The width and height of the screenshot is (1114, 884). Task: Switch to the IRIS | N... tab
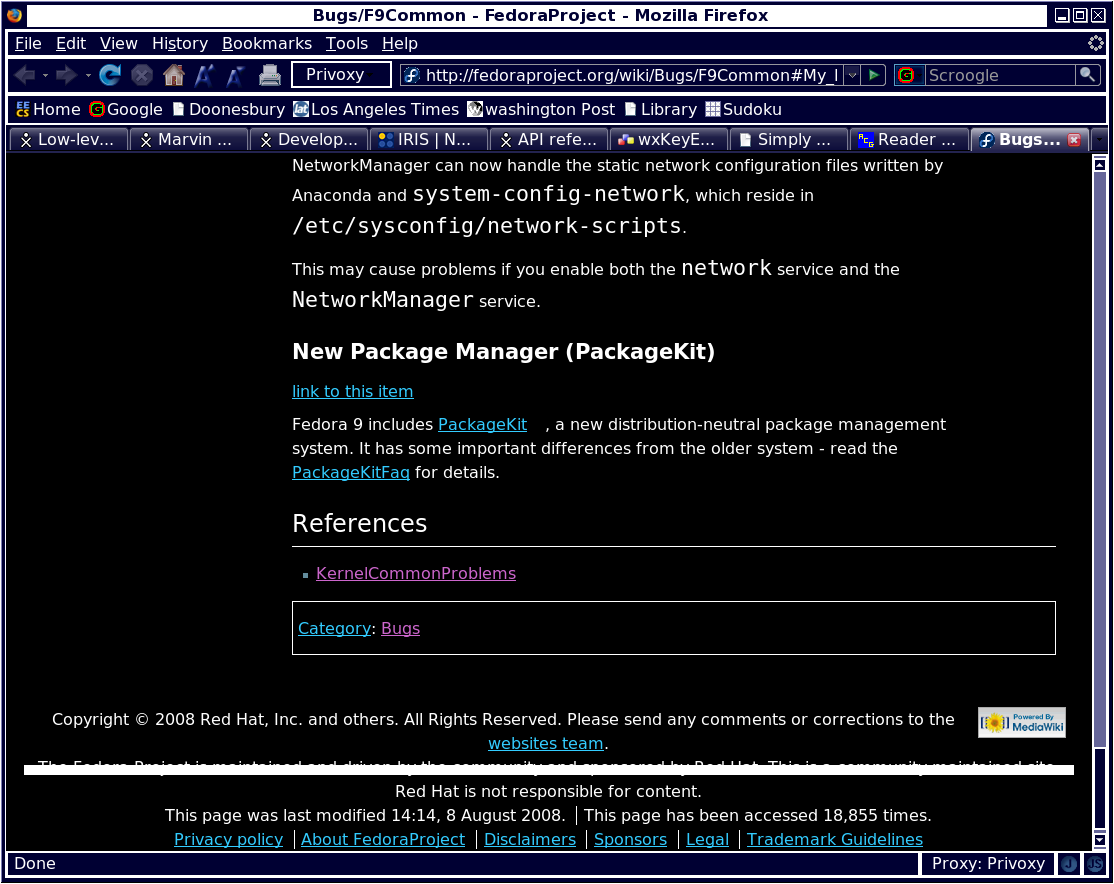pyautogui.click(x=428, y=140)
